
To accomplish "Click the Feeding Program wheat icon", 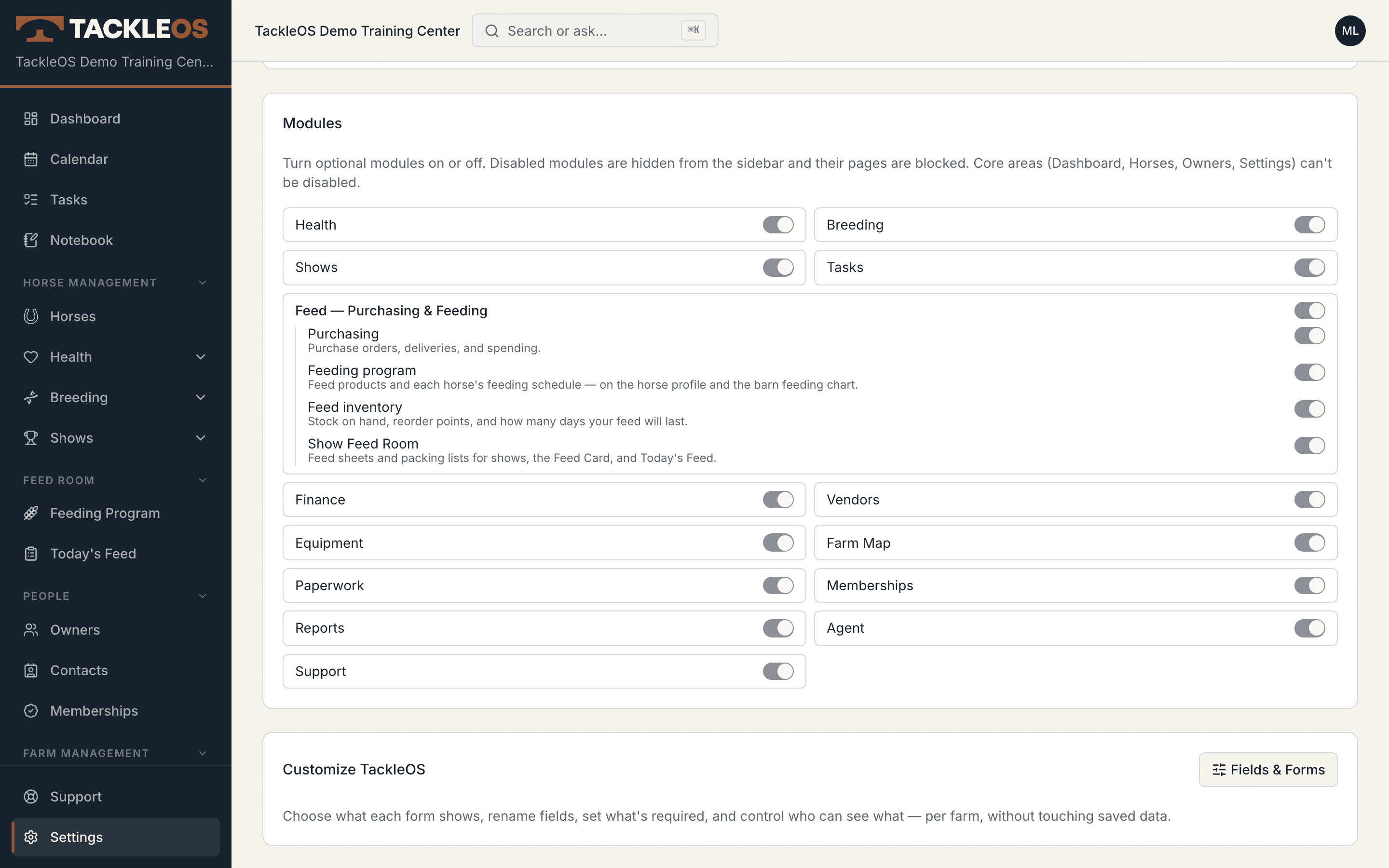I will [x=31, y=513].
